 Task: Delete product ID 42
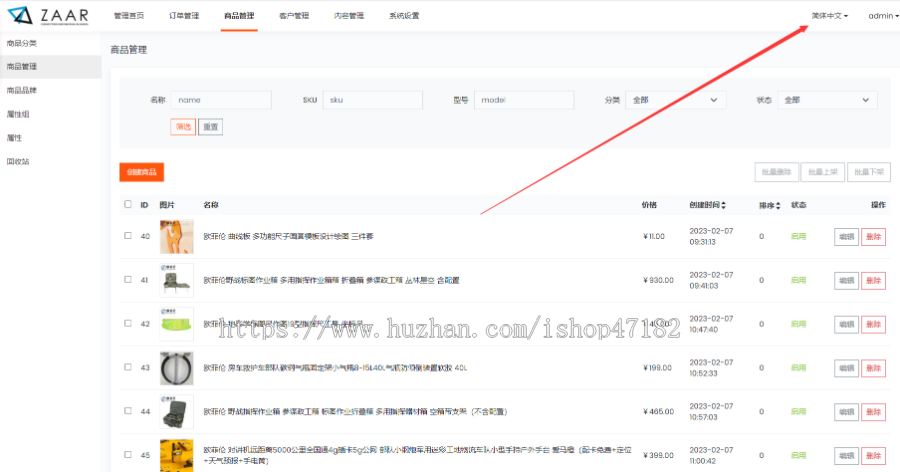click(874, 324)
